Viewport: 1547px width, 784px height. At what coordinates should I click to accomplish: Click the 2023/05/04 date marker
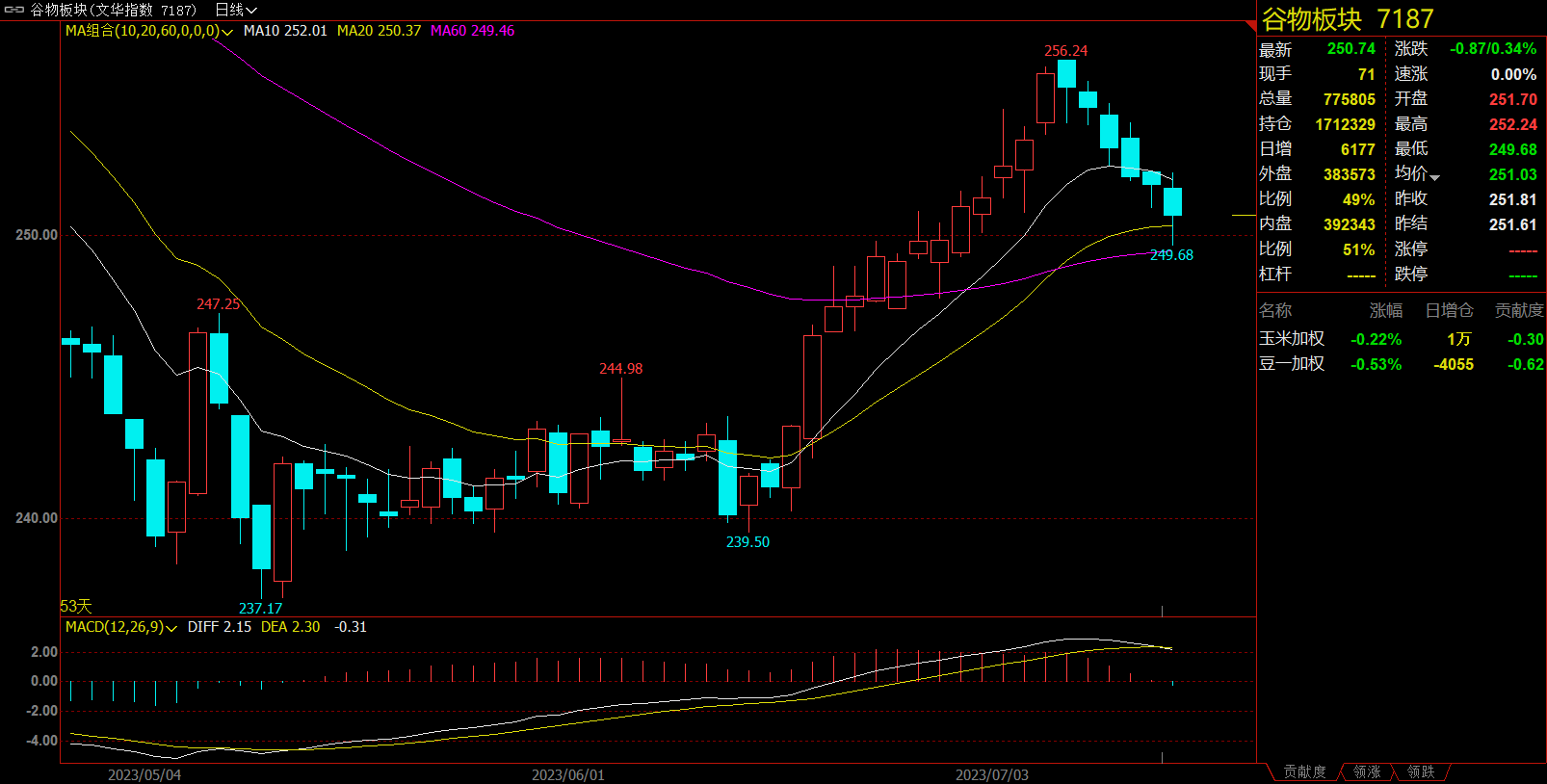click(x=144, y=775)
